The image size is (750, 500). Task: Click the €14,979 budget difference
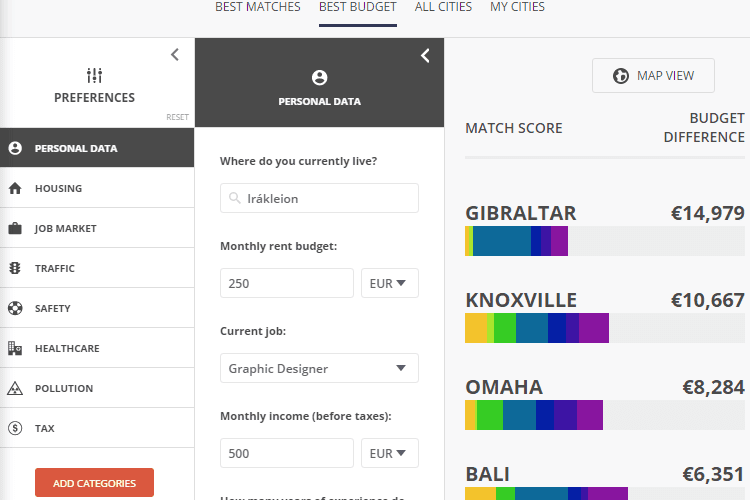(708, 213)
